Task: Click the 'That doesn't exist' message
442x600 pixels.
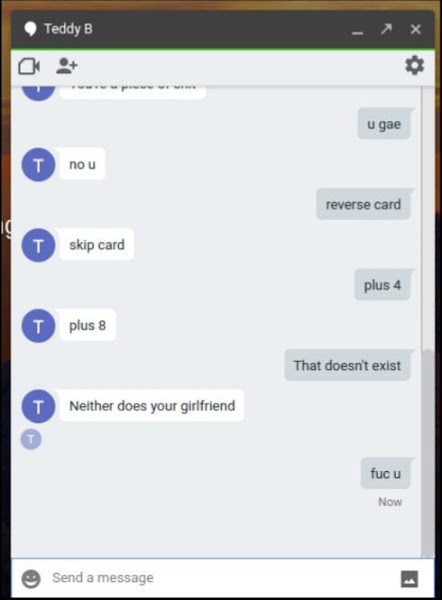Action: coord(347,365)
